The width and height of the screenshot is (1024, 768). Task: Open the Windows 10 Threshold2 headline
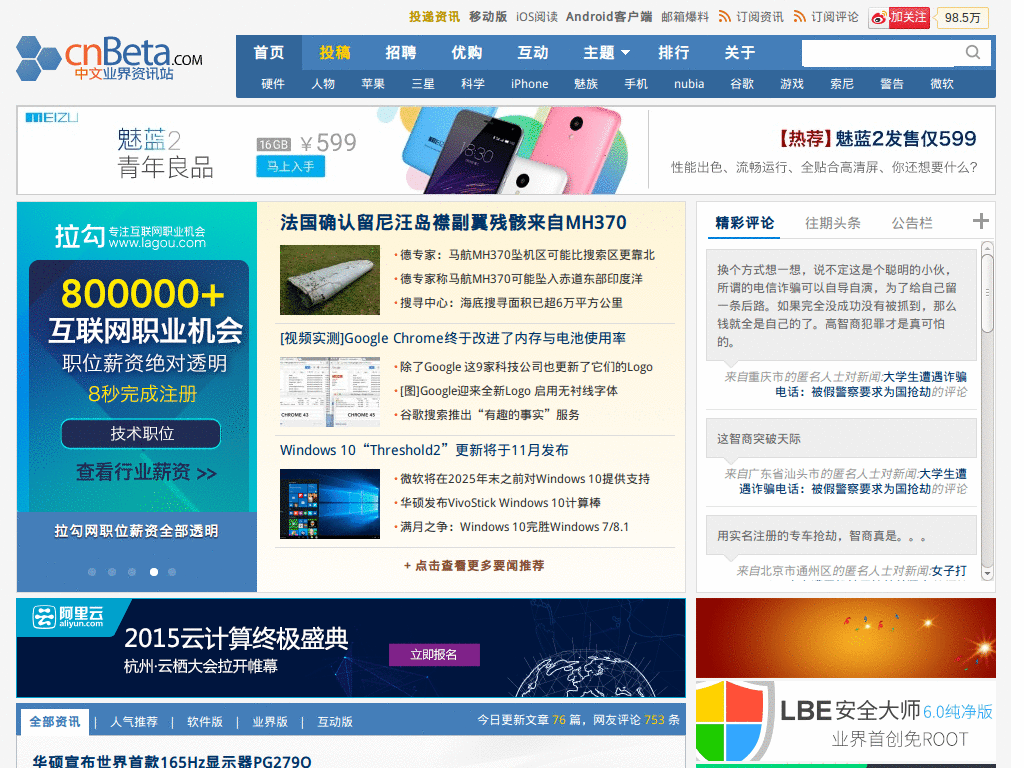(424, 450)
